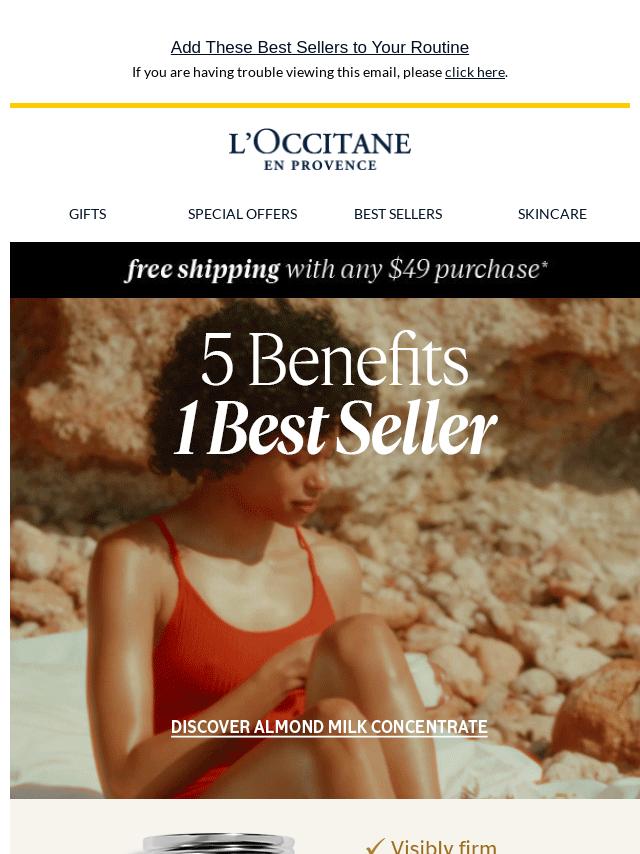Click the black free shipping banner

pyautogui.click(x=325, y=270)
